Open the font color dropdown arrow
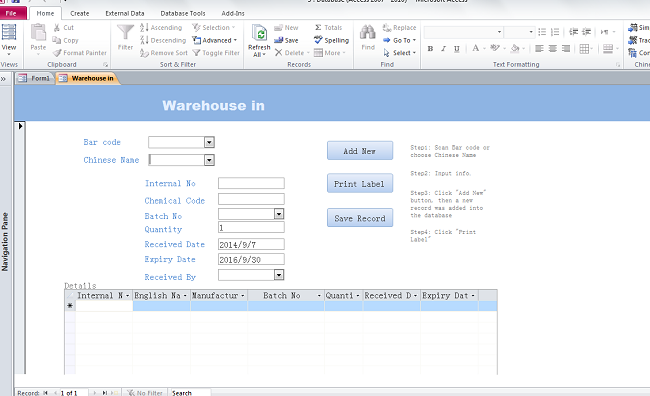 tap(484, 49)
